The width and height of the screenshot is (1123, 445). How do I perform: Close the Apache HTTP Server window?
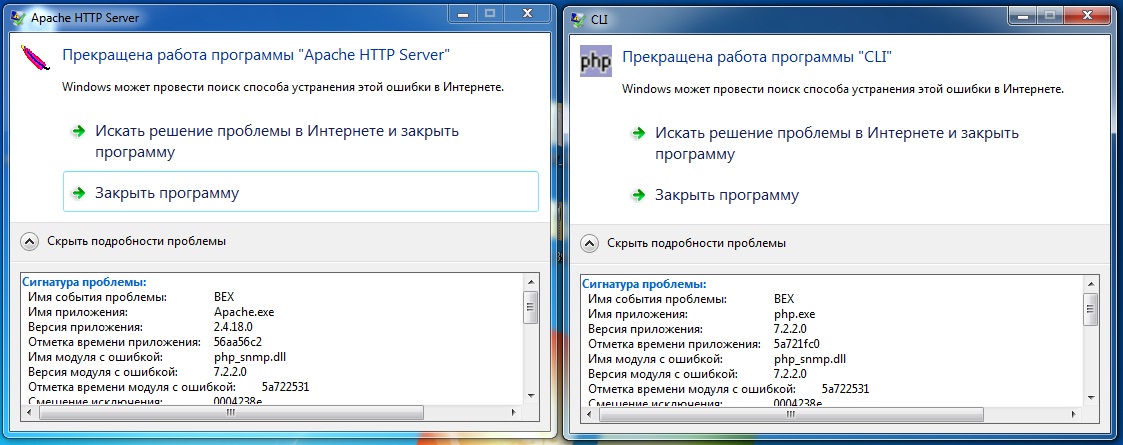(x=527, y=13)
